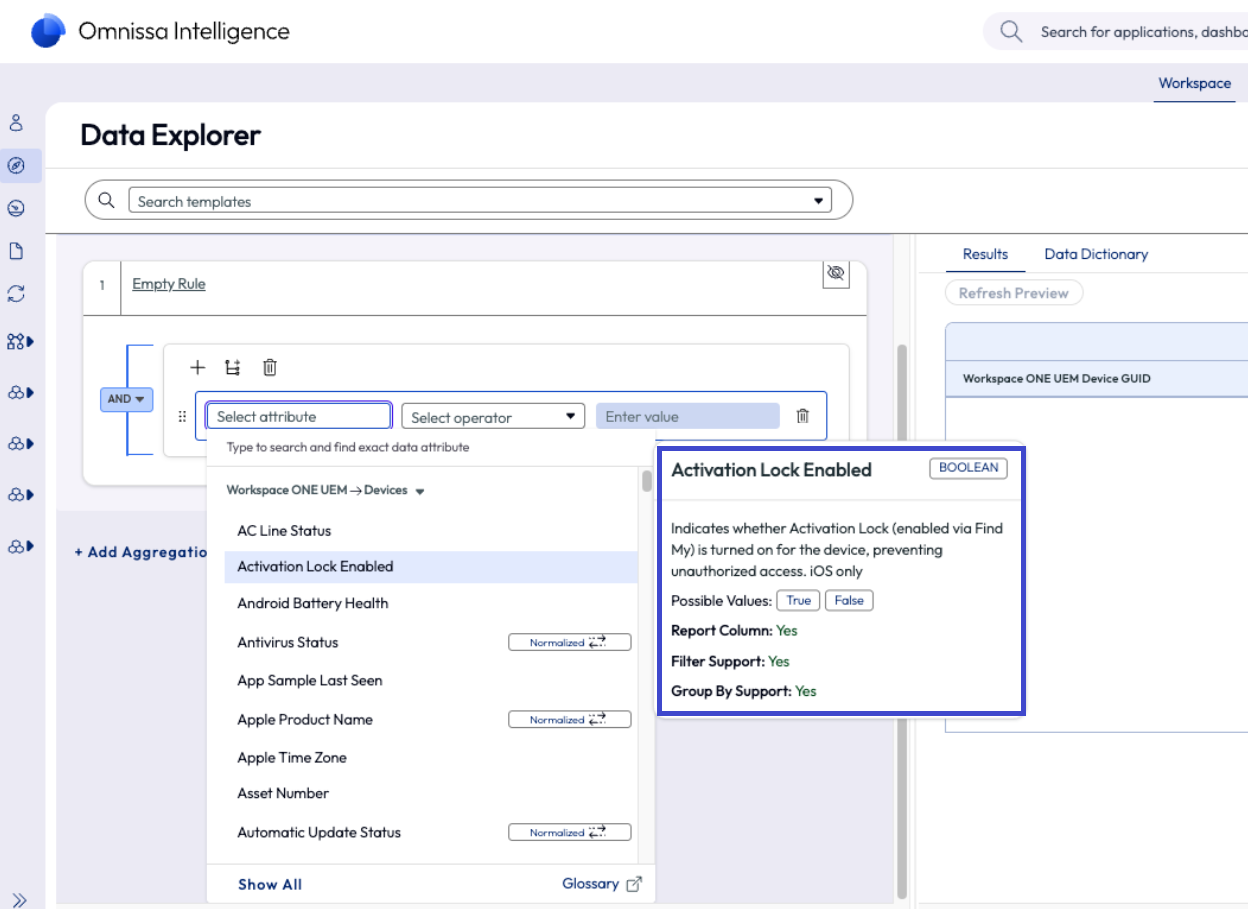Click the magnifier beside Search templates
This screenshot has height=909, width=1248.
click(106, 201)
